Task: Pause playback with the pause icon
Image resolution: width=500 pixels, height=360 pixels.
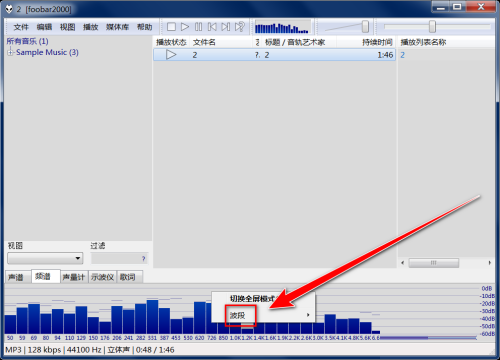Action: 198,27
